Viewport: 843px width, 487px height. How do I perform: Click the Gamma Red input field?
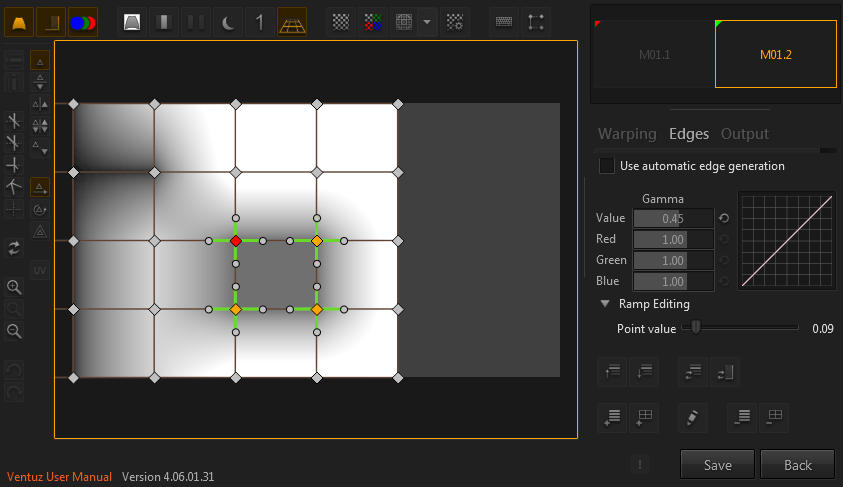(x=673, y=240)
